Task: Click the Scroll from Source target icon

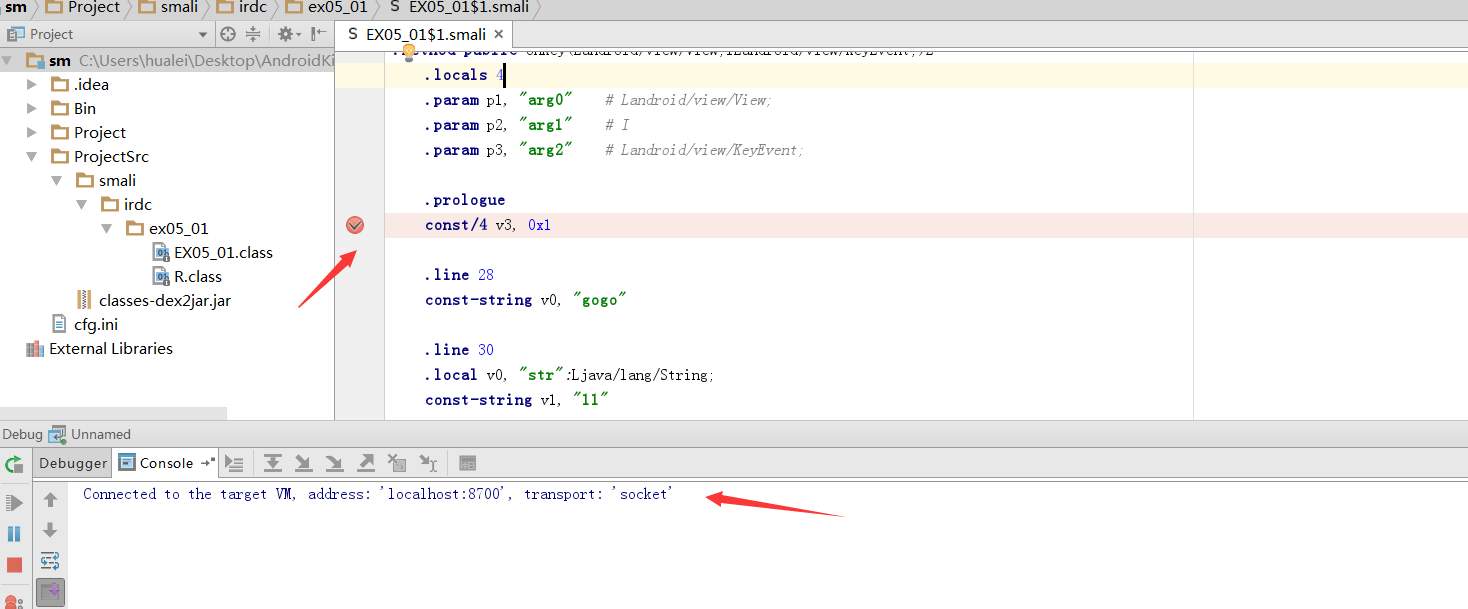Action: coord(228,34)
